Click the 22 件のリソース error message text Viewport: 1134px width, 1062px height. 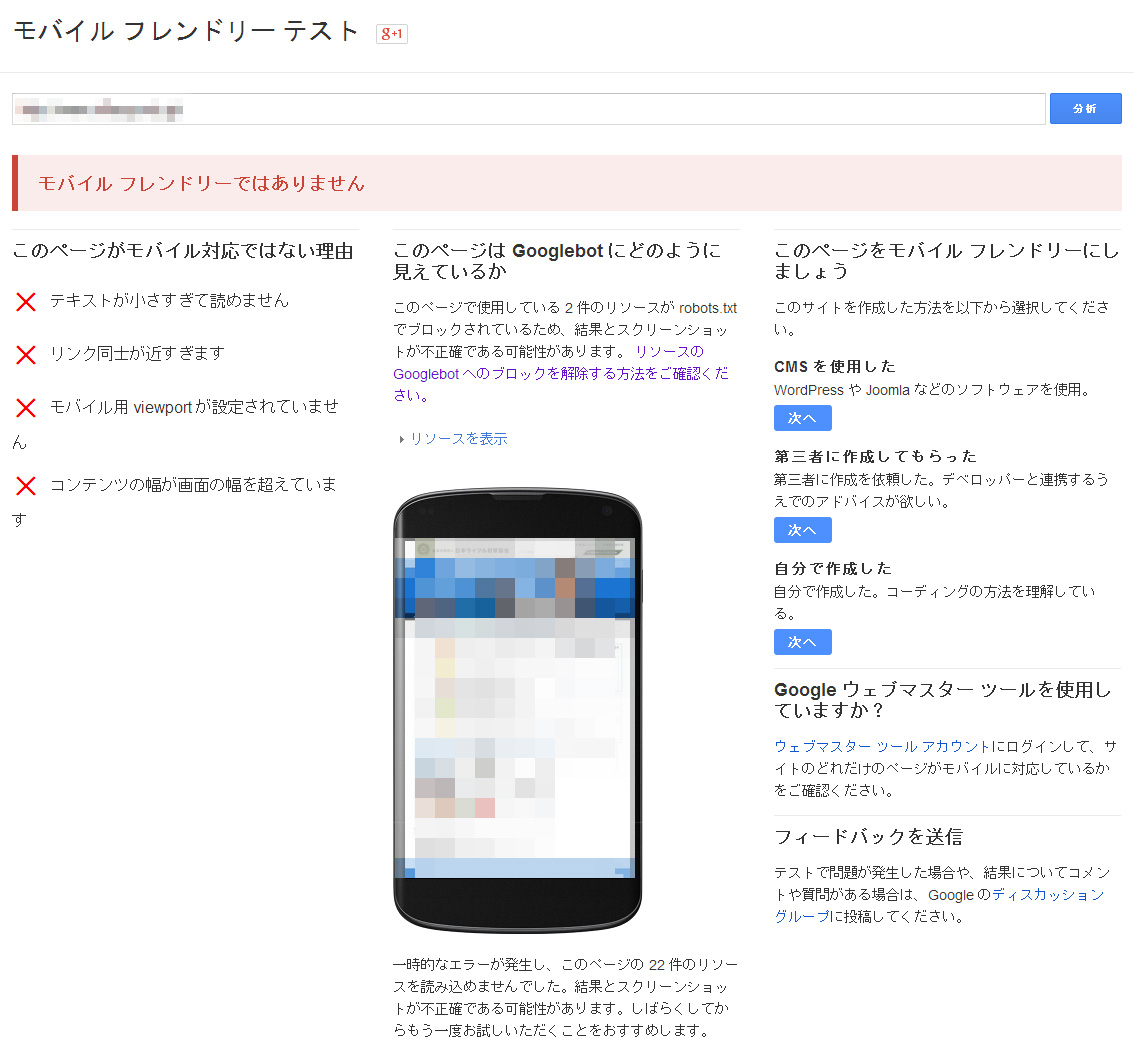coord(566,997)
